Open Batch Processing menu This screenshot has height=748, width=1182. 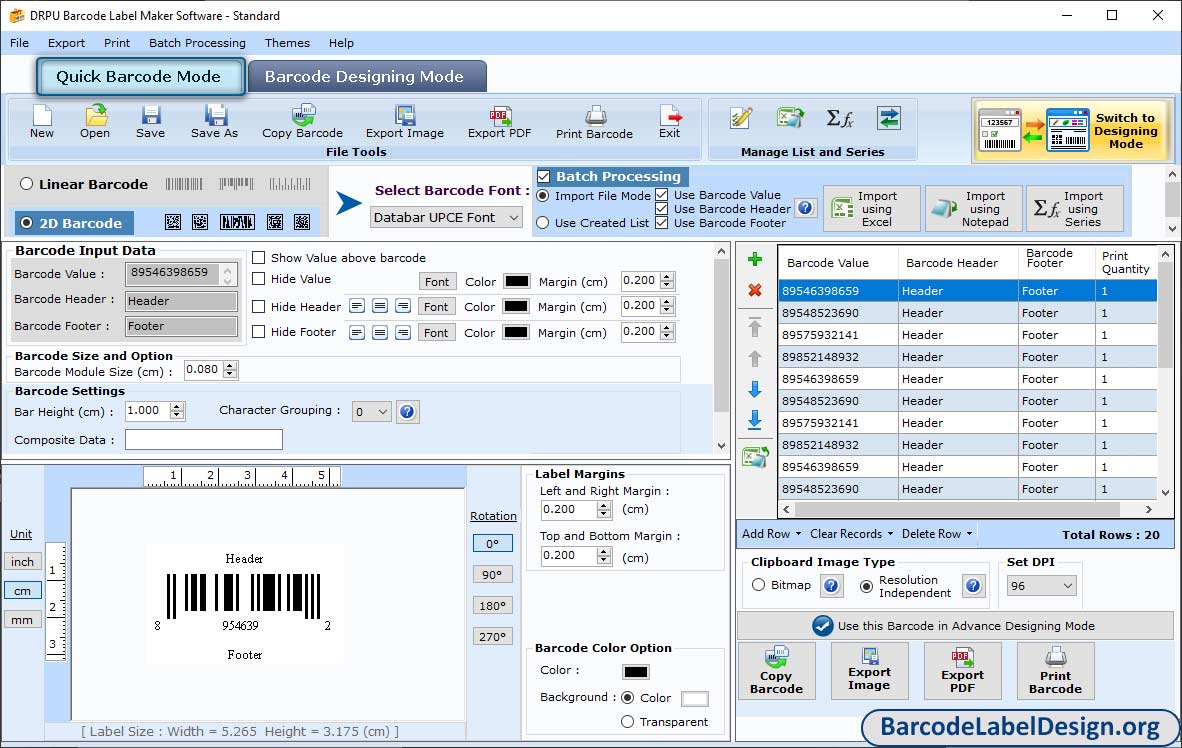(198, 43)
